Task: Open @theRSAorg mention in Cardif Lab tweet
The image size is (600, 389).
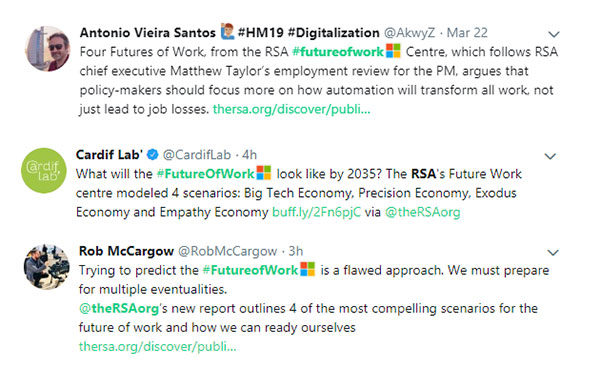Action: click(x=422, y=212)
